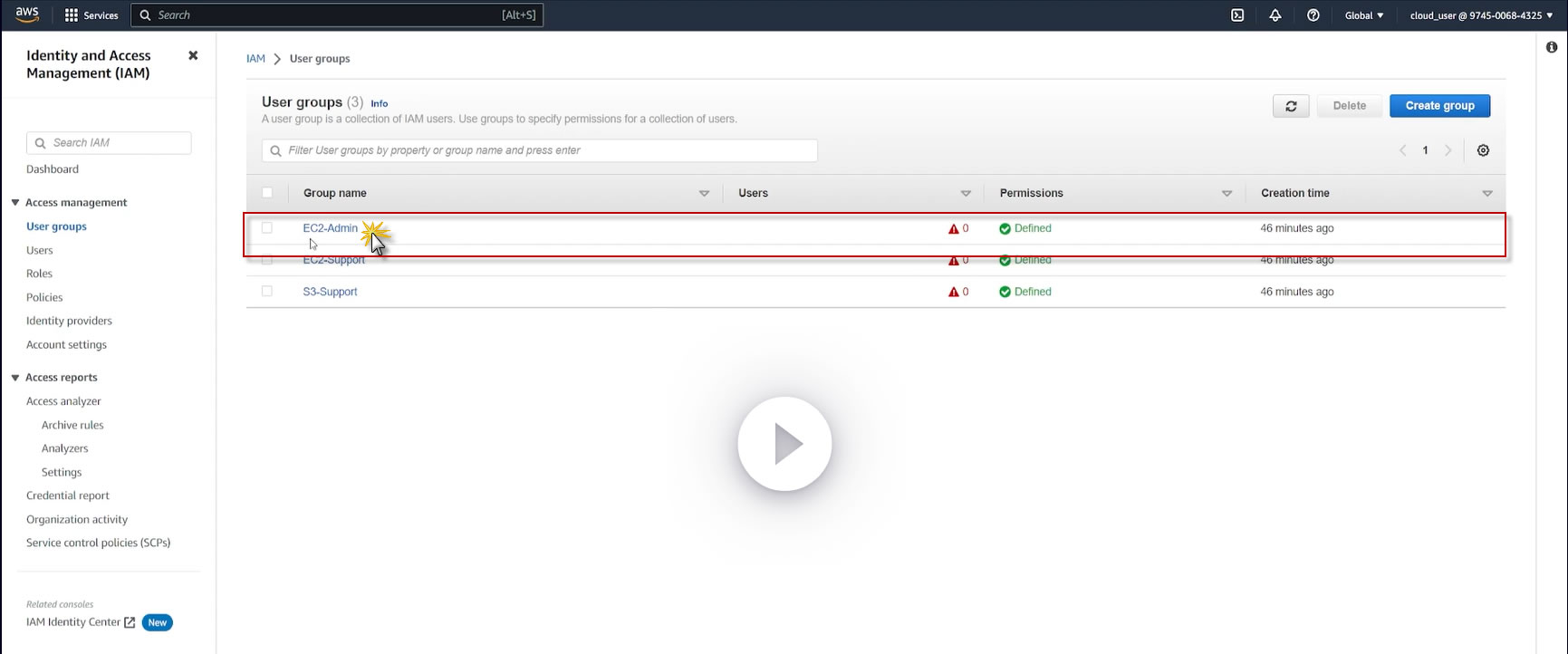Open IAM Identity Center link
Screen dimensions: 1568x654
pyautogui.click(x=73, y=622)
